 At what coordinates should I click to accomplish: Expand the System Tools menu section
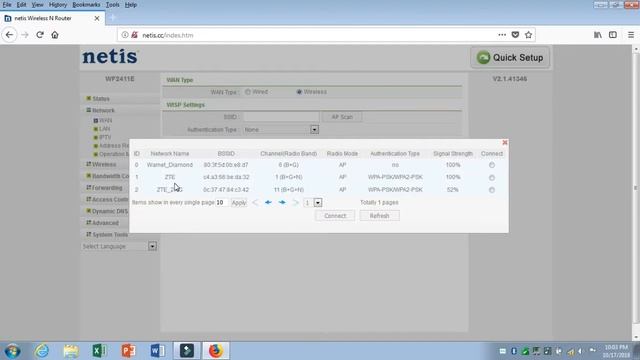click(x=110, y=235)
